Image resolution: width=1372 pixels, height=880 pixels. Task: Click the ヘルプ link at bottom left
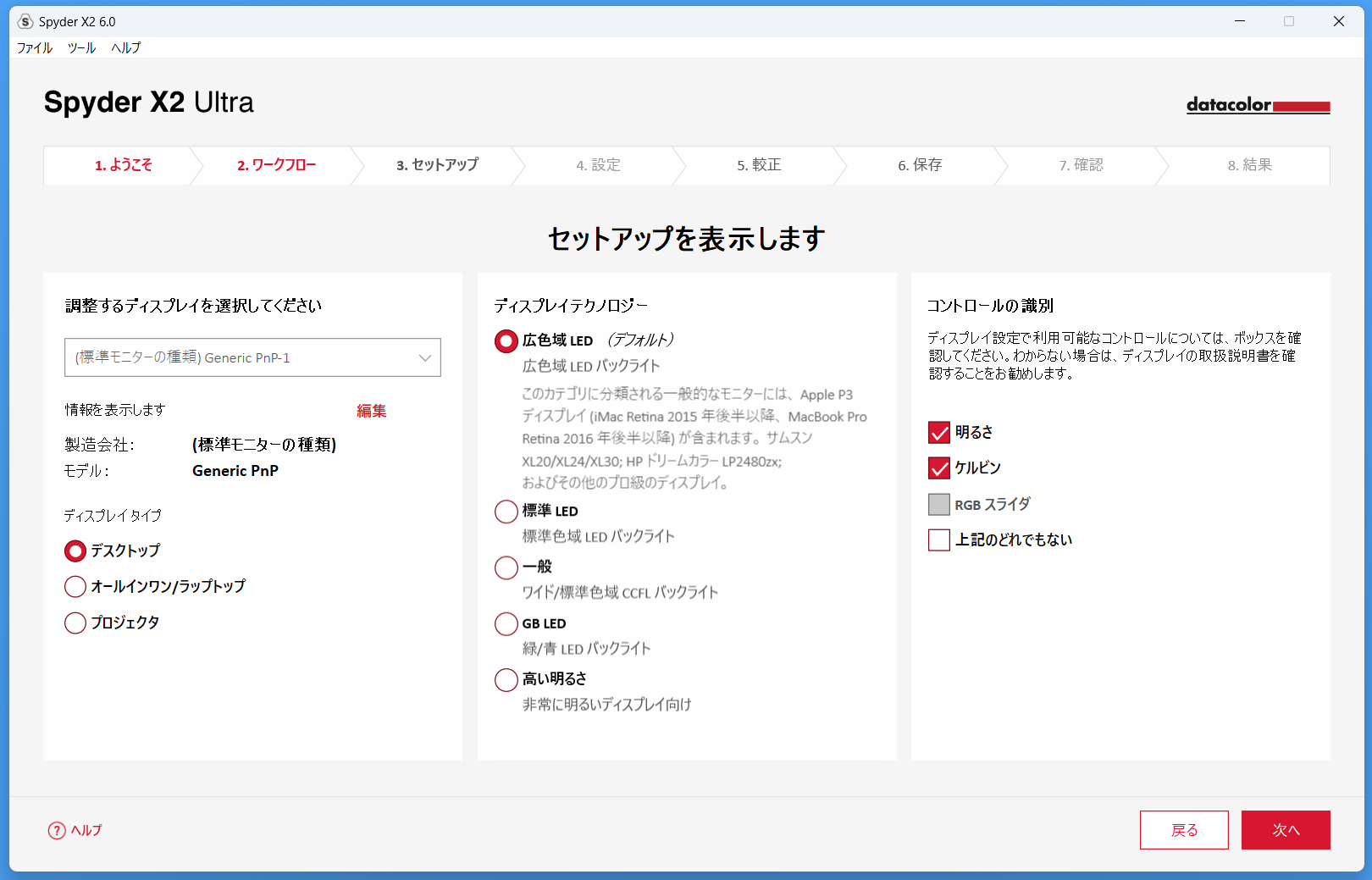coord(86,831)
